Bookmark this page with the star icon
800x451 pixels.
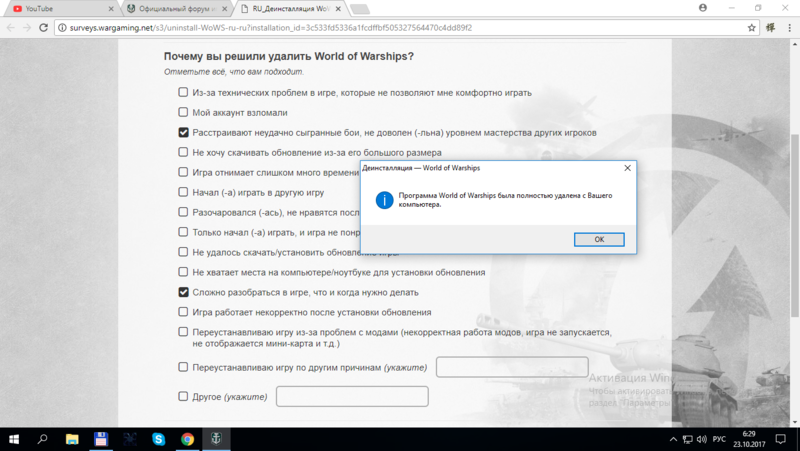coord(751,28)
